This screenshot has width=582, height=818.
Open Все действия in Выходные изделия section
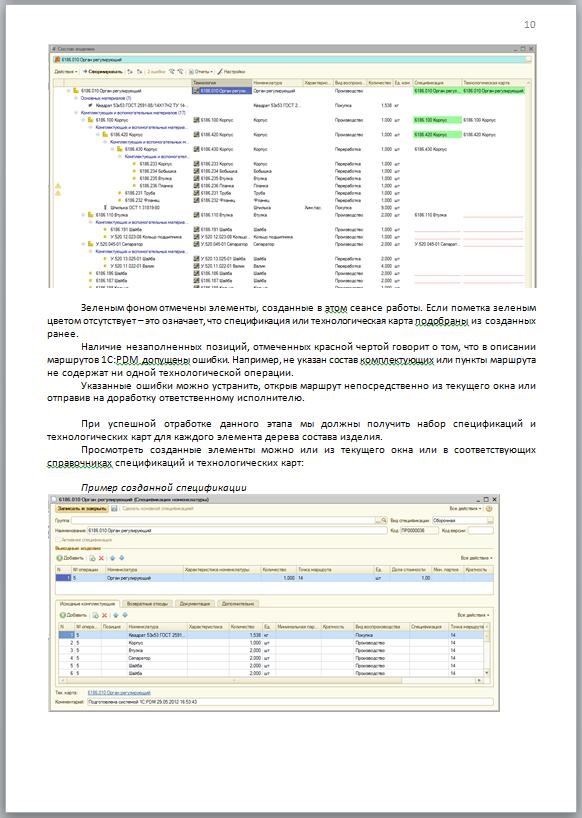[476, 558]
